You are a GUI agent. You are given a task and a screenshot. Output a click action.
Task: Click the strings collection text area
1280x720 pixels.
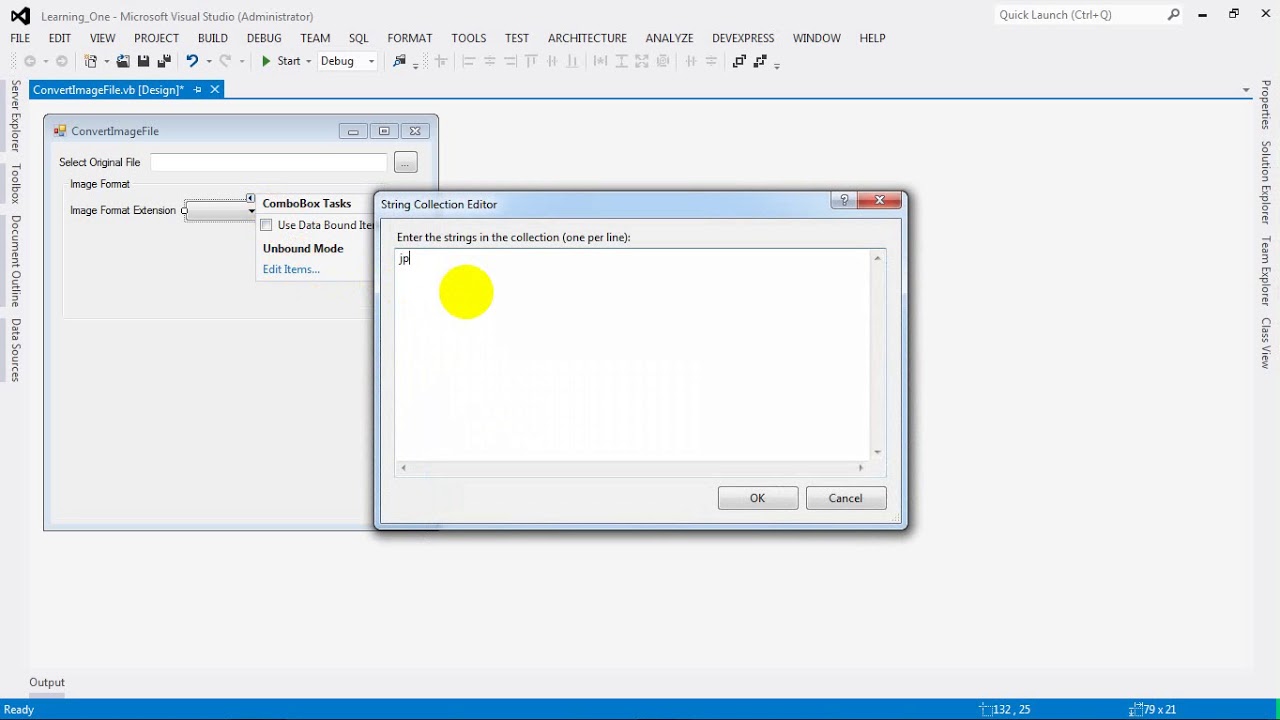(x=633, y=354)
